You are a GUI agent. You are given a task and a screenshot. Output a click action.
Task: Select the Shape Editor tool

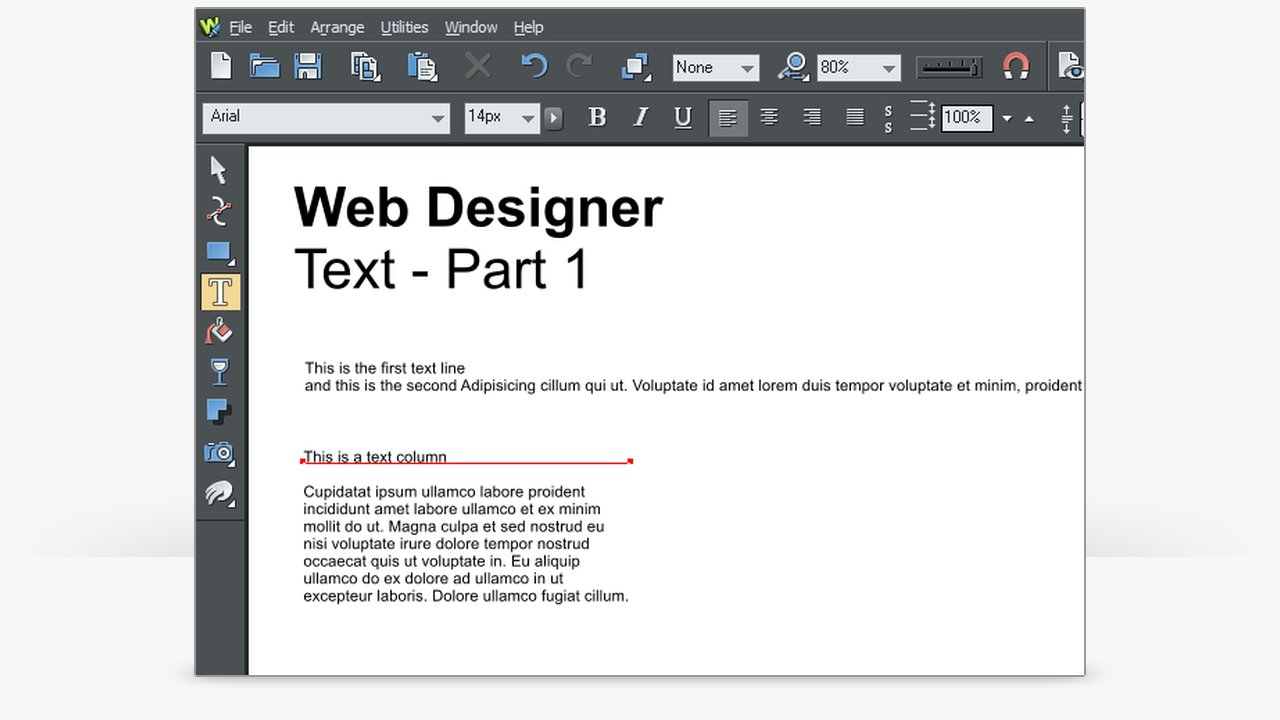pyautogui.click(x=219, y=211)
